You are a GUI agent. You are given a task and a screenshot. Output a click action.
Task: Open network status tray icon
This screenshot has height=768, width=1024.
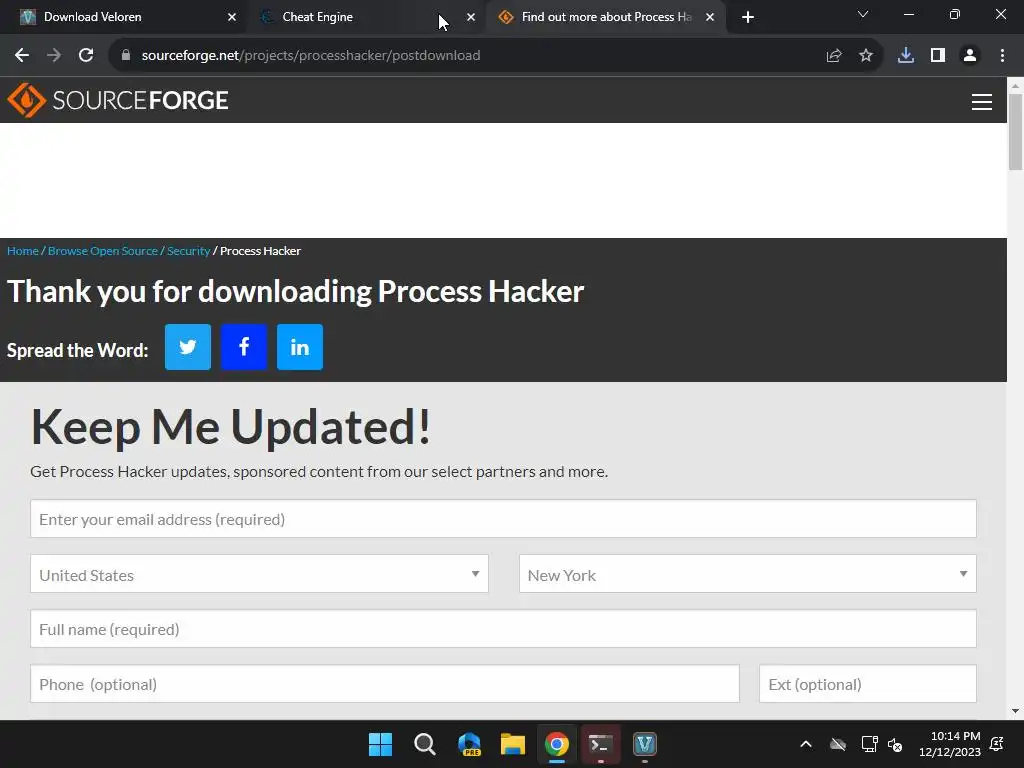869,744
